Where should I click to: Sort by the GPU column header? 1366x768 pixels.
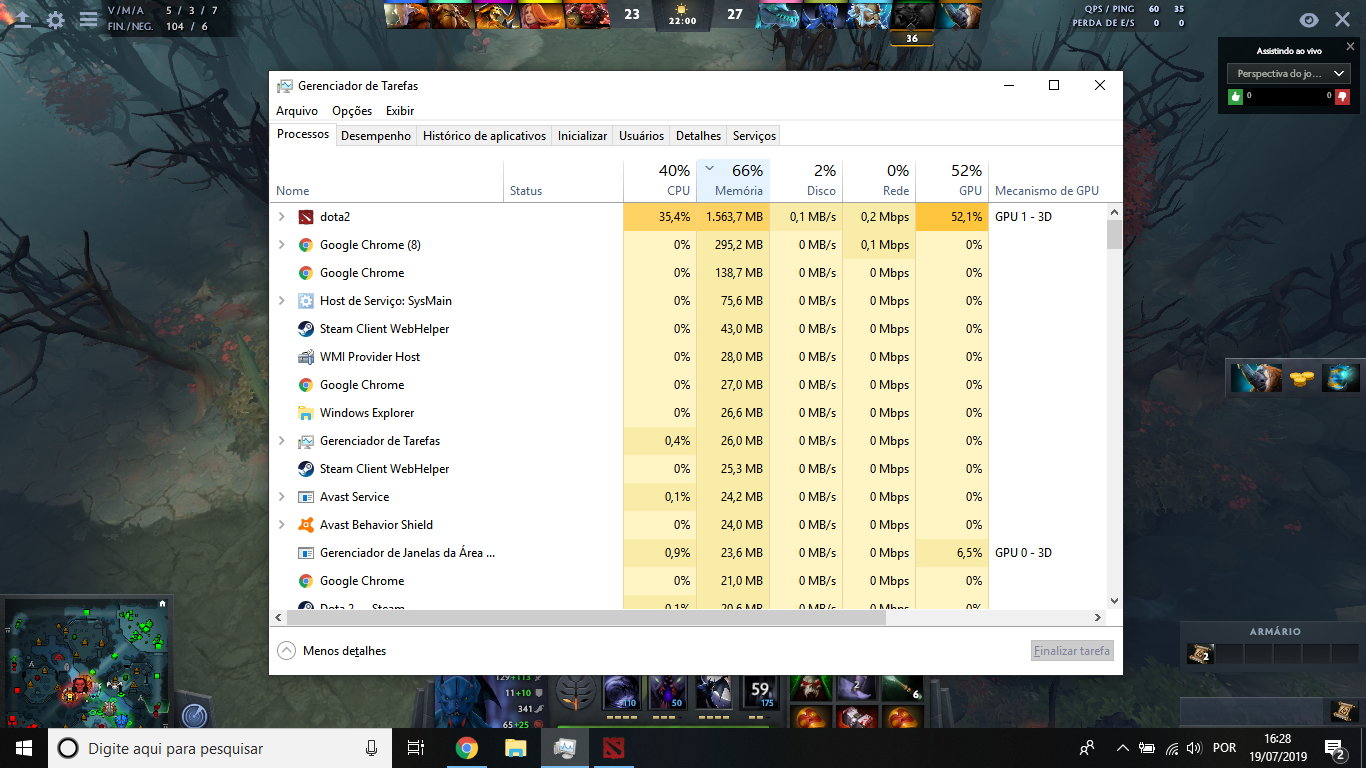952,180
